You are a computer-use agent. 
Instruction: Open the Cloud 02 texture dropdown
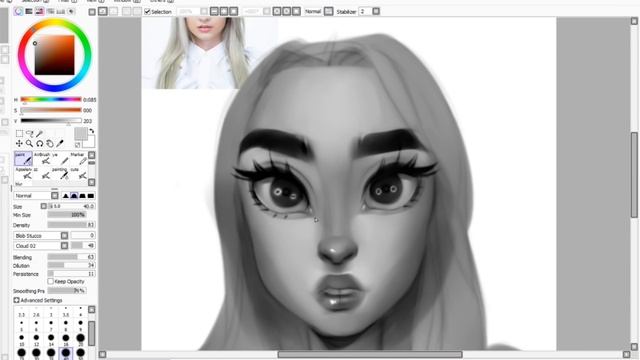(64, 246)
